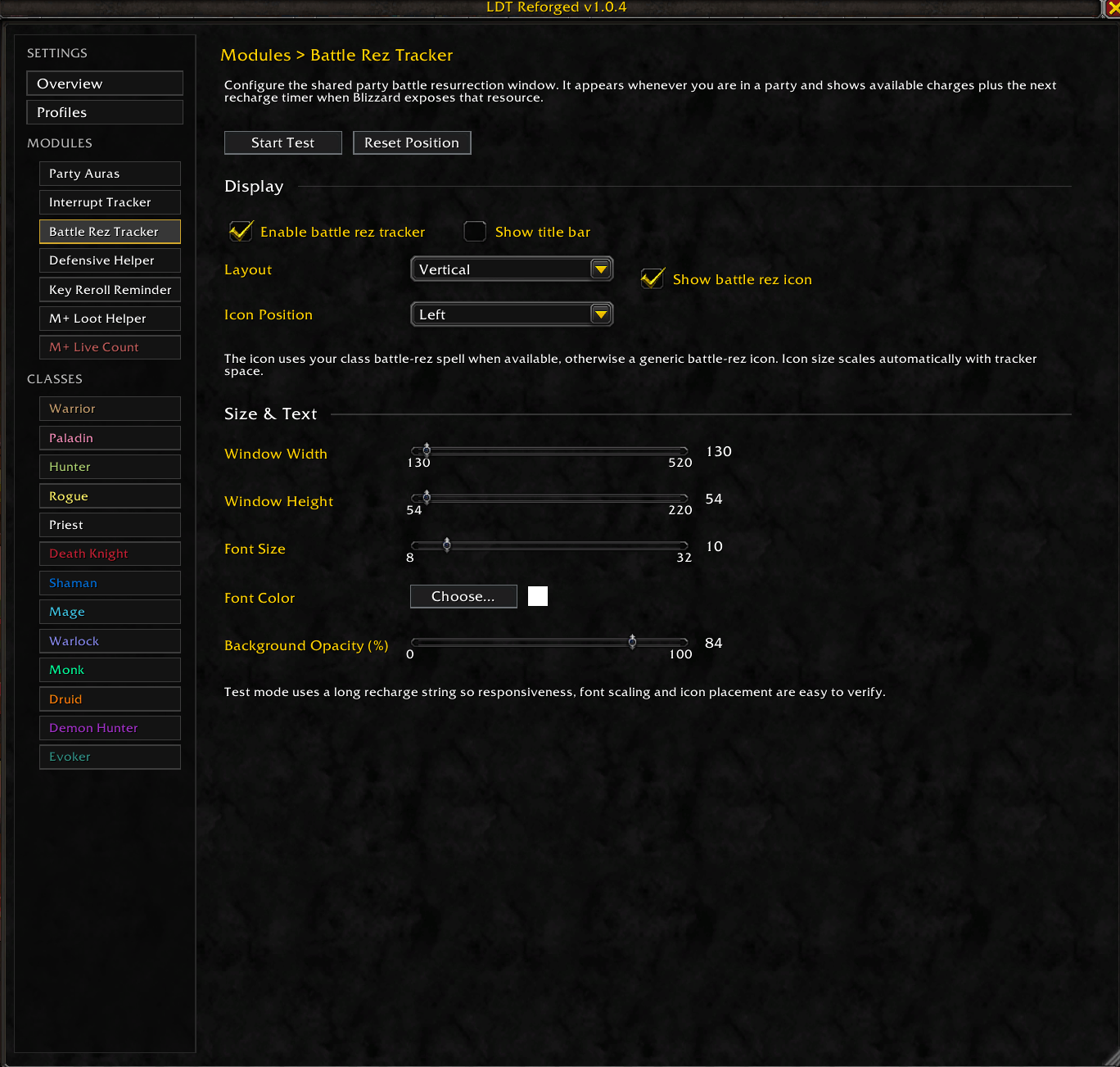Click the Font Size slider handle
This screenshot has width=1120, height=1067.
pos(447,545)
